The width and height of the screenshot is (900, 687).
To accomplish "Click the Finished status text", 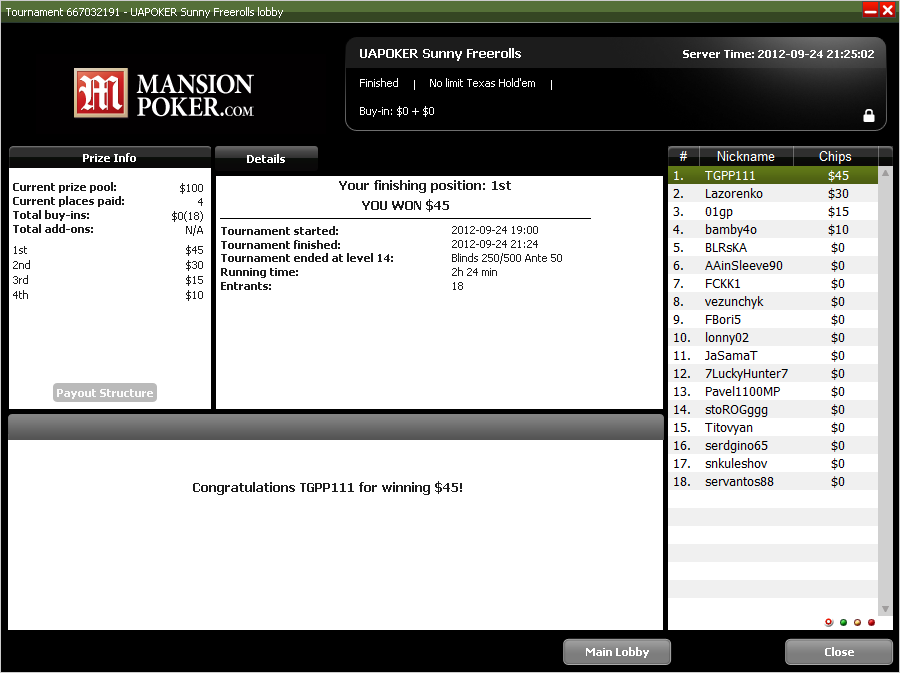I will pyautogui.click(x=379, y=83).
